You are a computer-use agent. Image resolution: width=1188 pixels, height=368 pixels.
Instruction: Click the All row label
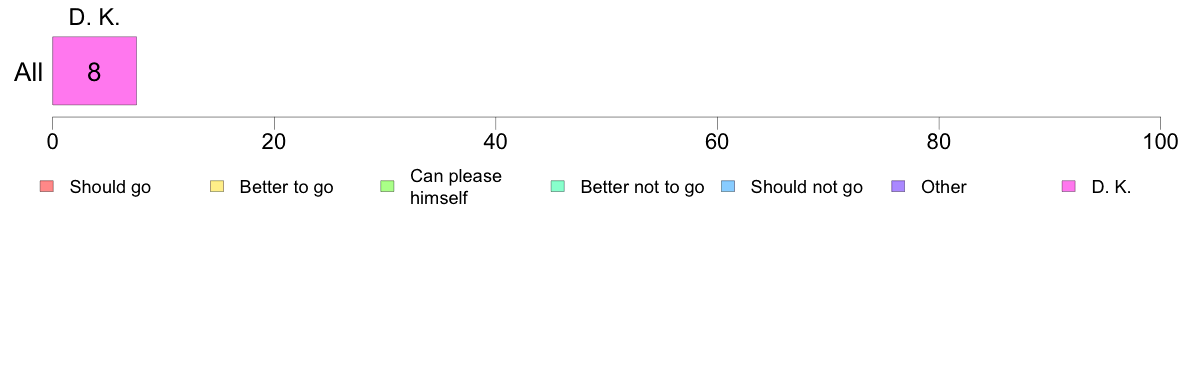point(28,73)
